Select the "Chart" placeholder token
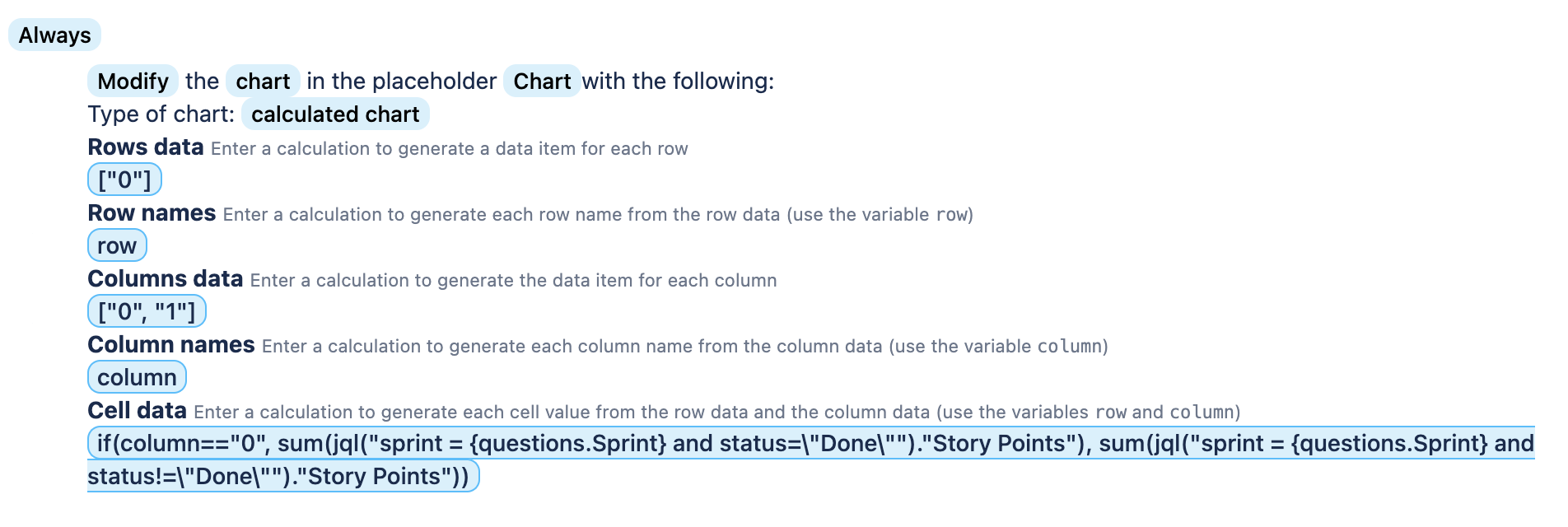The height and width of the screenshot is (527, 1568). (x=541, y=81)
